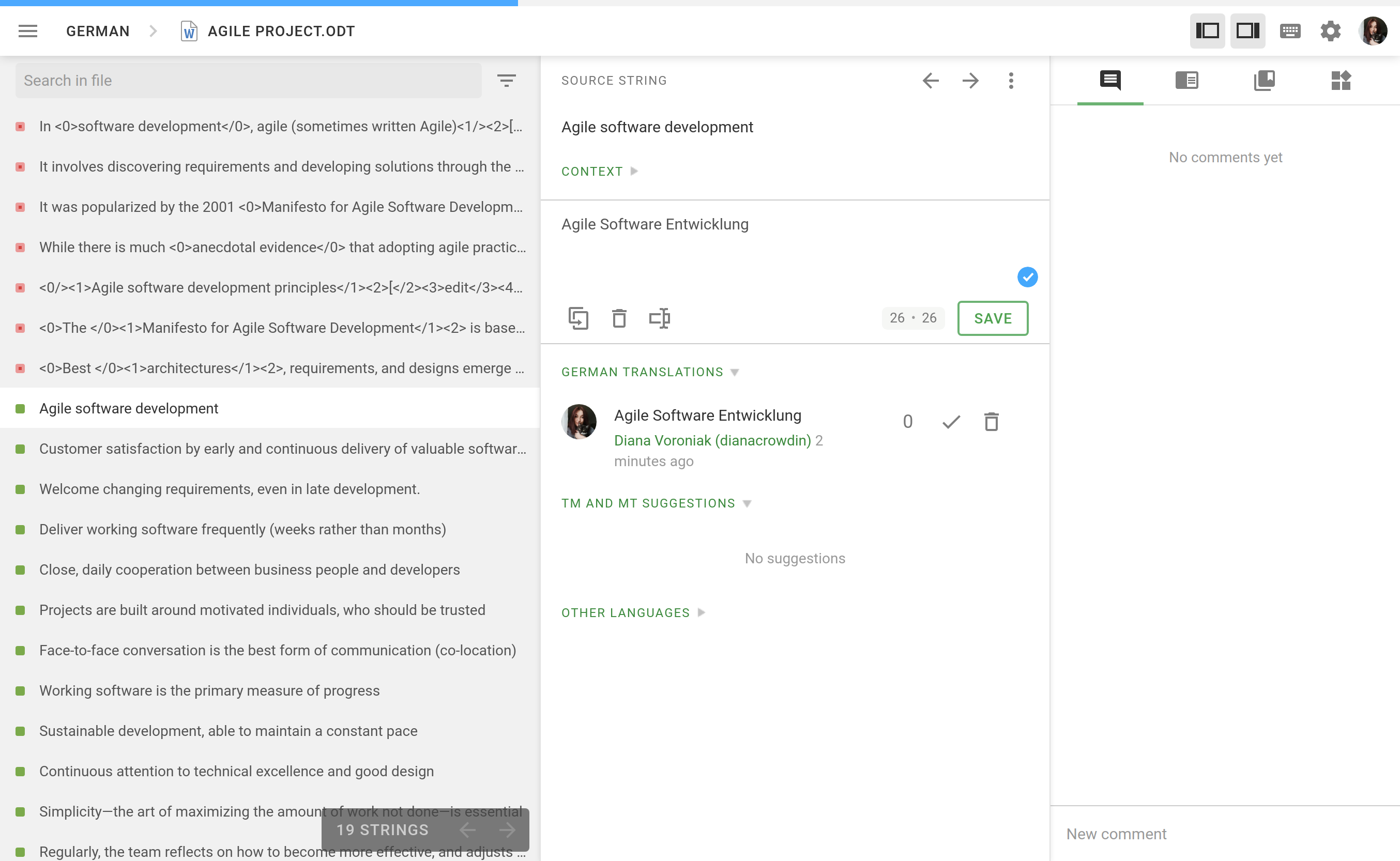1400x861 pixels.
Task: Click the translation progress bar at the top
Action: pyautogui.click(x=259, y=3)
